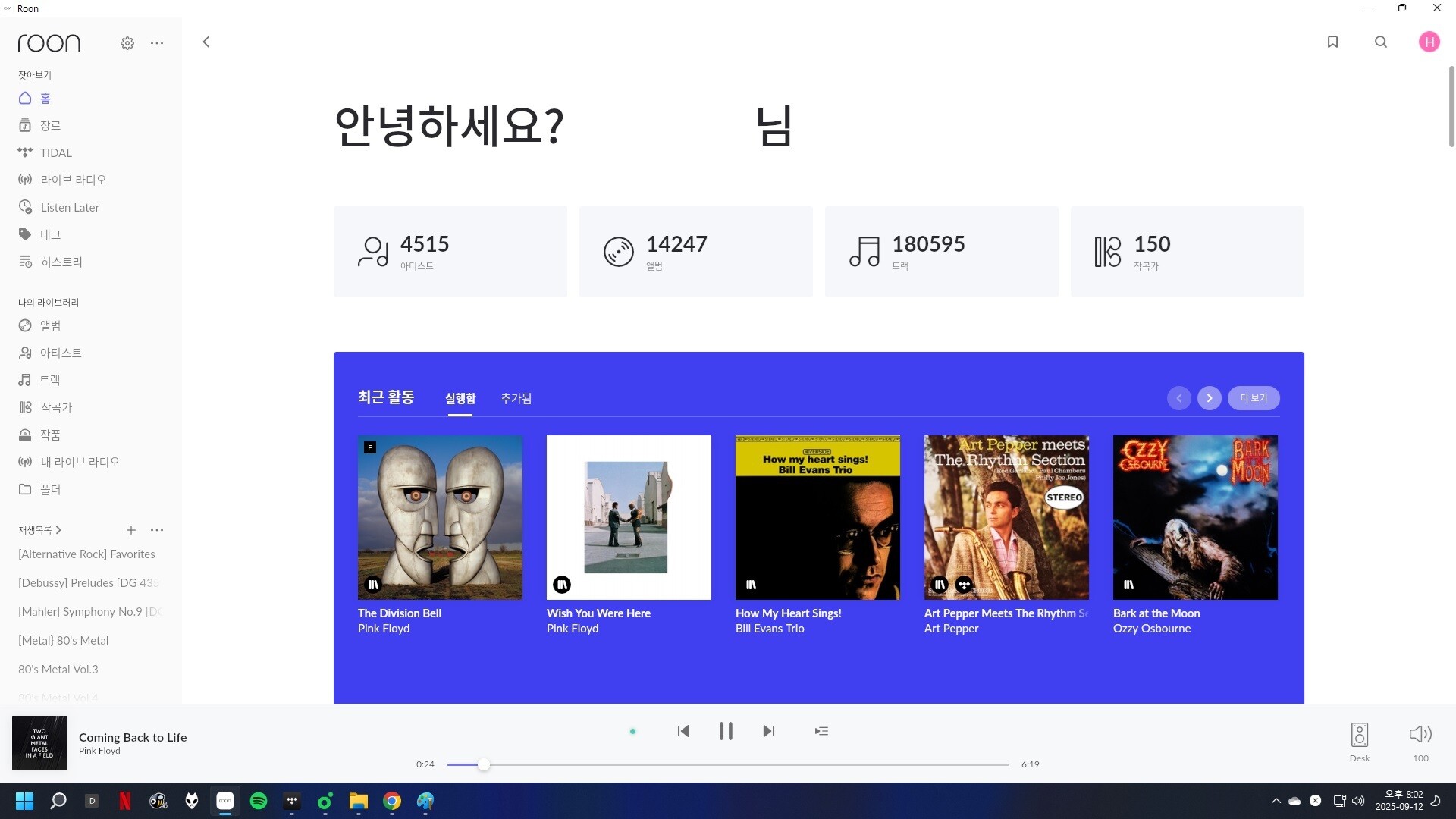Open Windows Start menu

(25, 801)
